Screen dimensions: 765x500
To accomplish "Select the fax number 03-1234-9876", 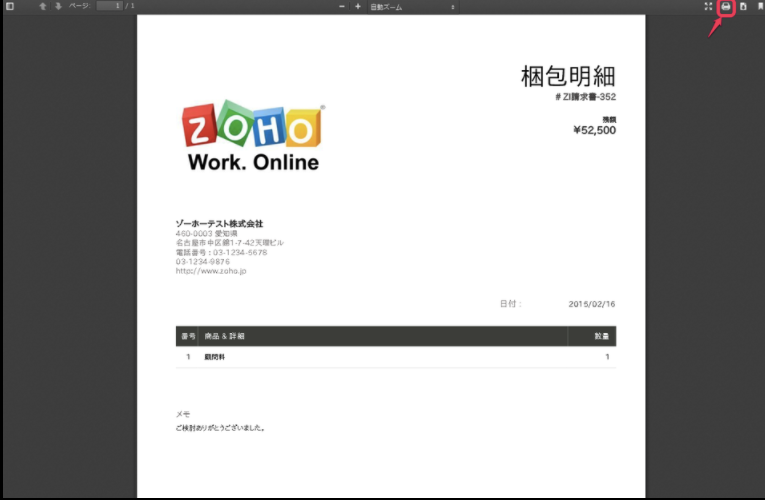I will pyautogui.click(x=202, y=261).
